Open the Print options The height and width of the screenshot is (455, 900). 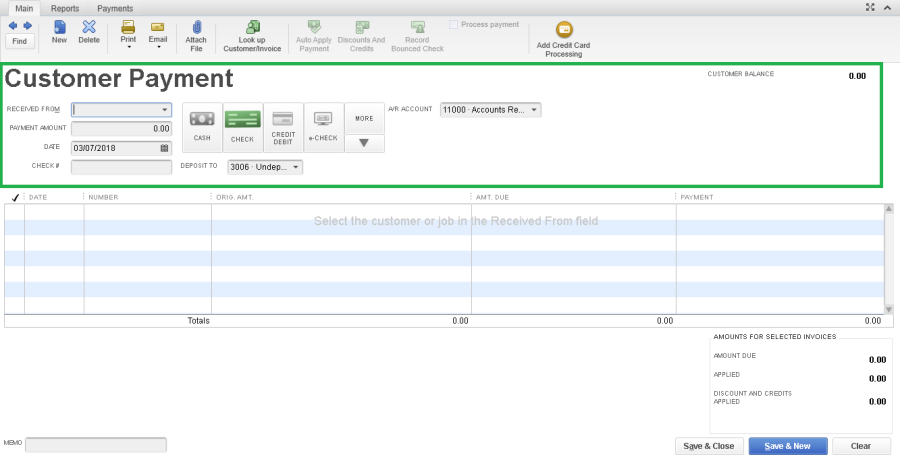point(128,32)
